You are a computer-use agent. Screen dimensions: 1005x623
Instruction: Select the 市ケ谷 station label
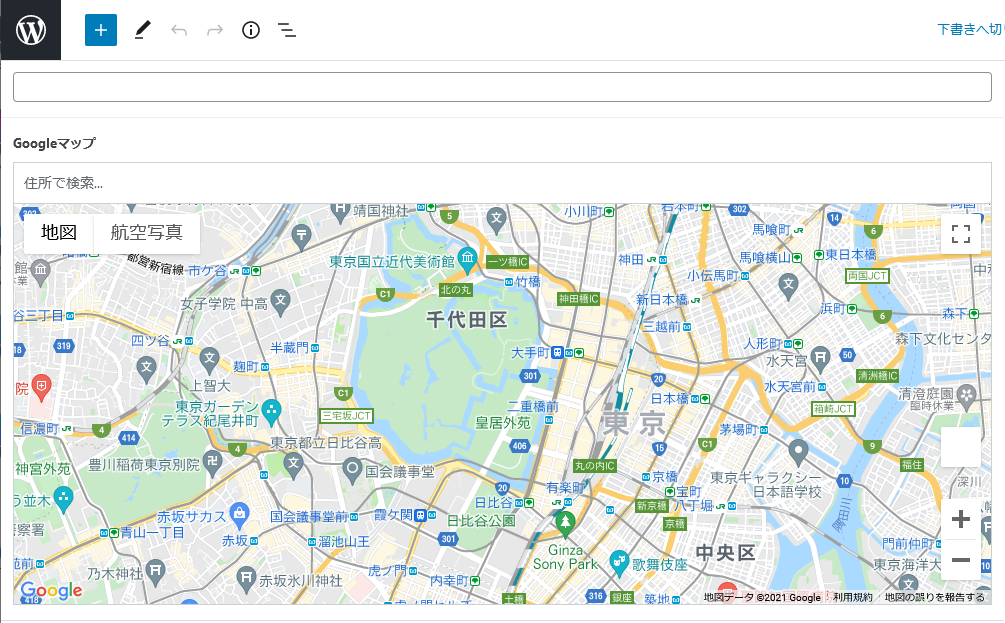(x=208, y=271)
